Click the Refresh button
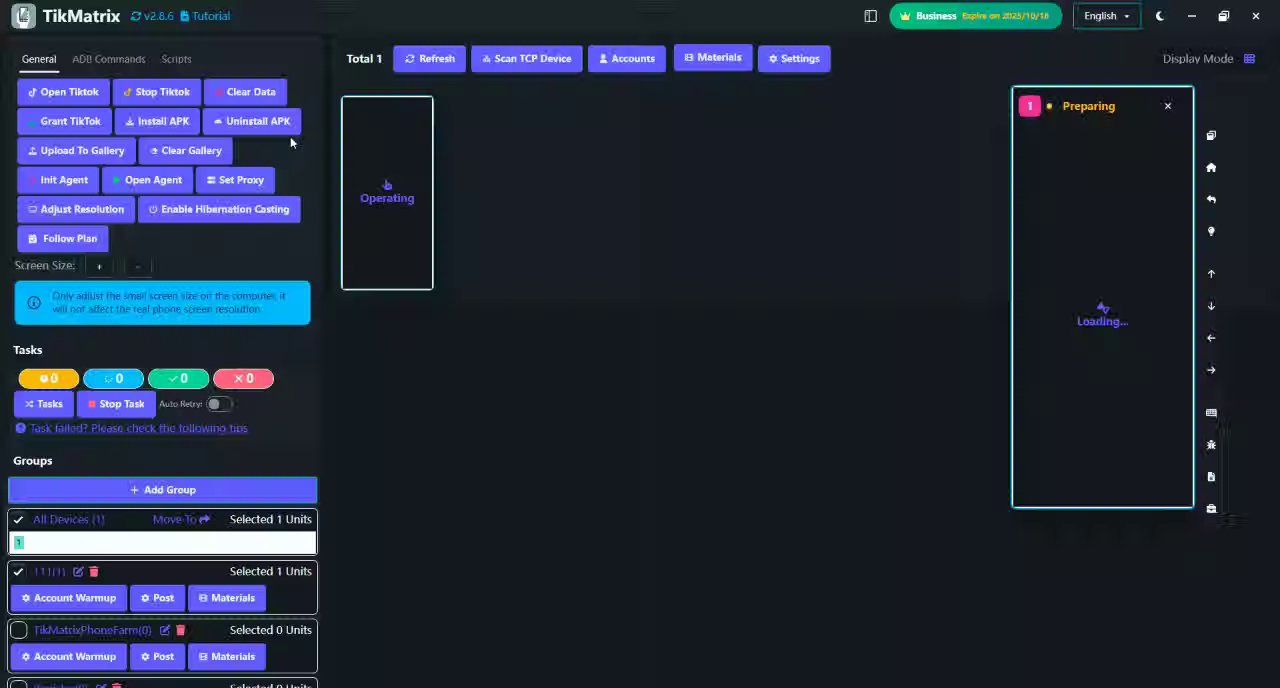This screenshot has width=1280, height=688. (429, 59)
